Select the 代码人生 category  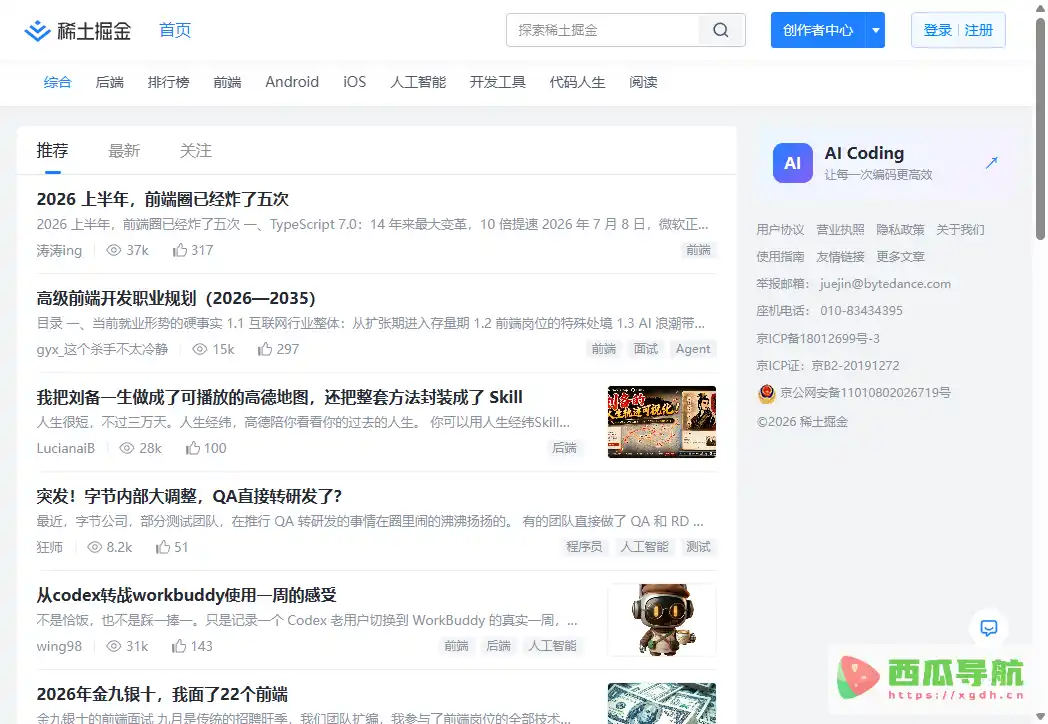pos(577,82)
